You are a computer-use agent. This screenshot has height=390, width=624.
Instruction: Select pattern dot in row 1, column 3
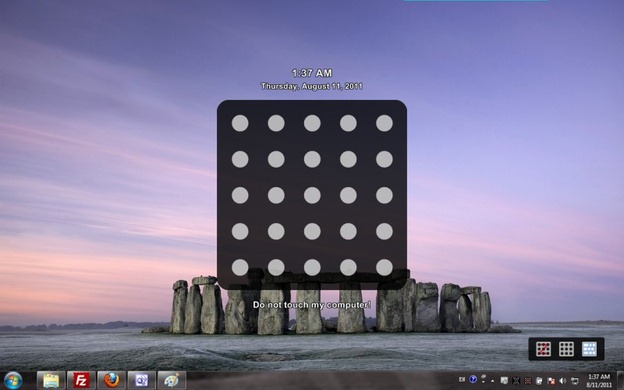pyautogui.click(x=312, y=123)
